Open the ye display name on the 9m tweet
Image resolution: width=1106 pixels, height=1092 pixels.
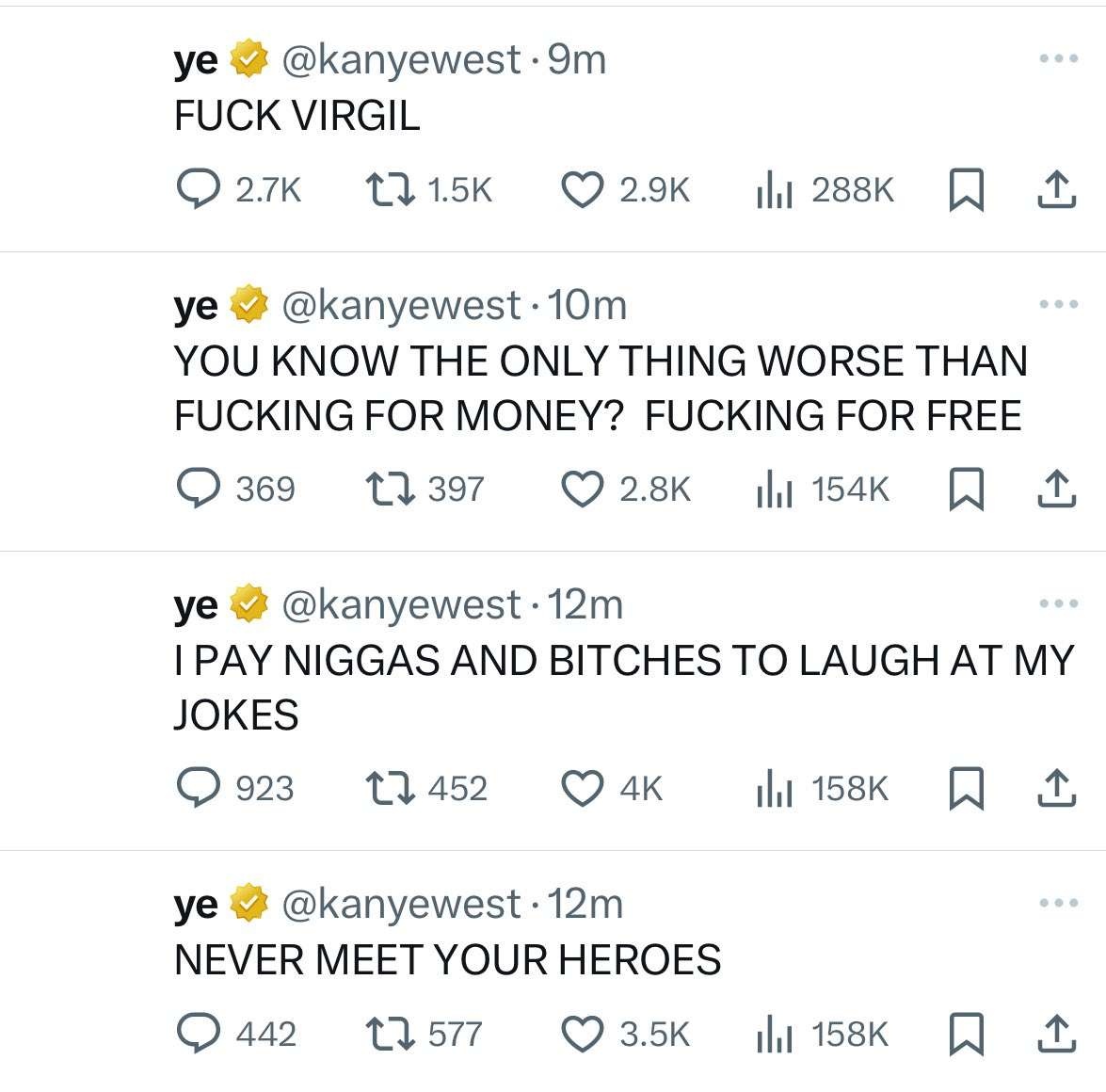(x=196, y=60)
